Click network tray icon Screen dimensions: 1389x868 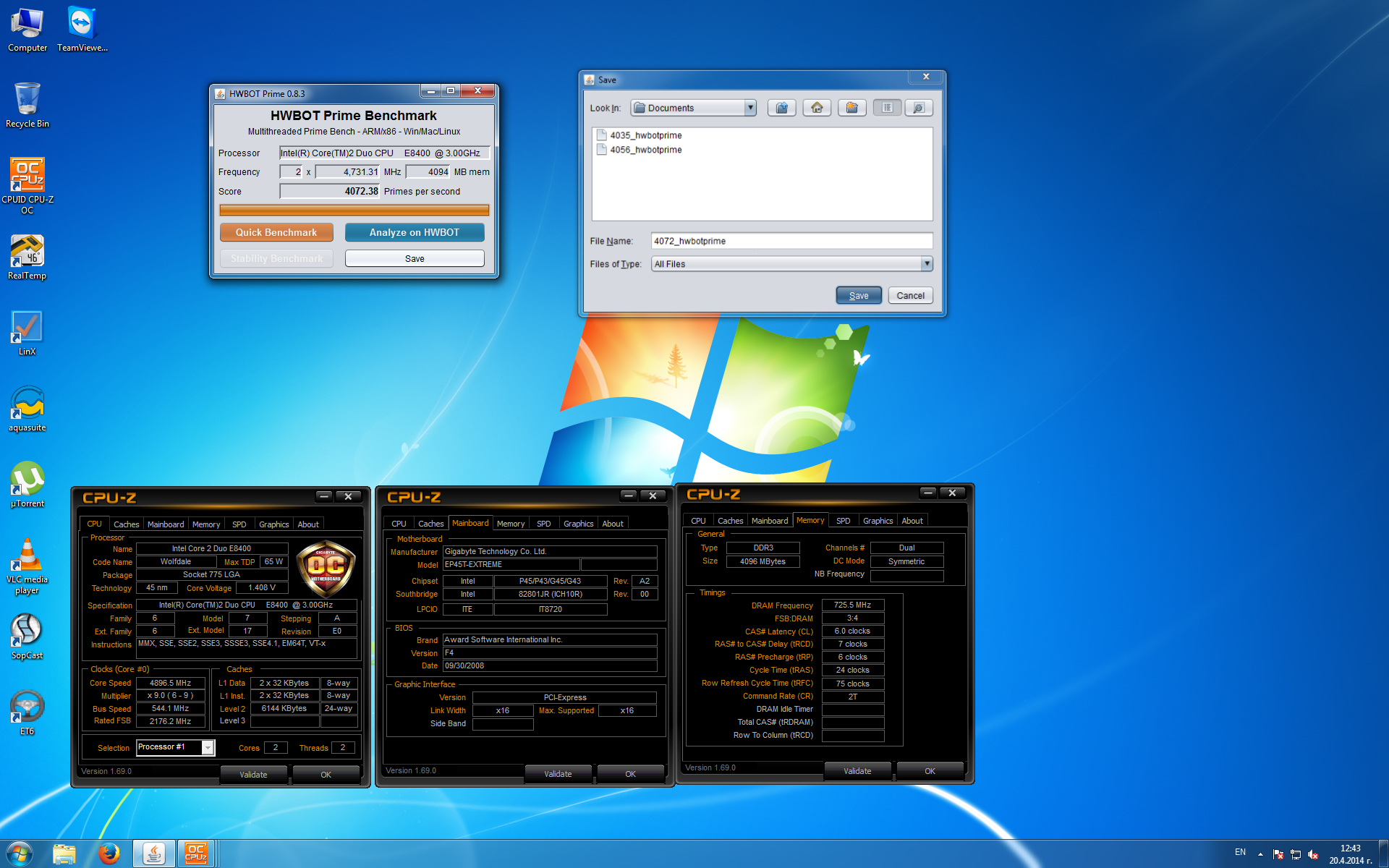1295,854
